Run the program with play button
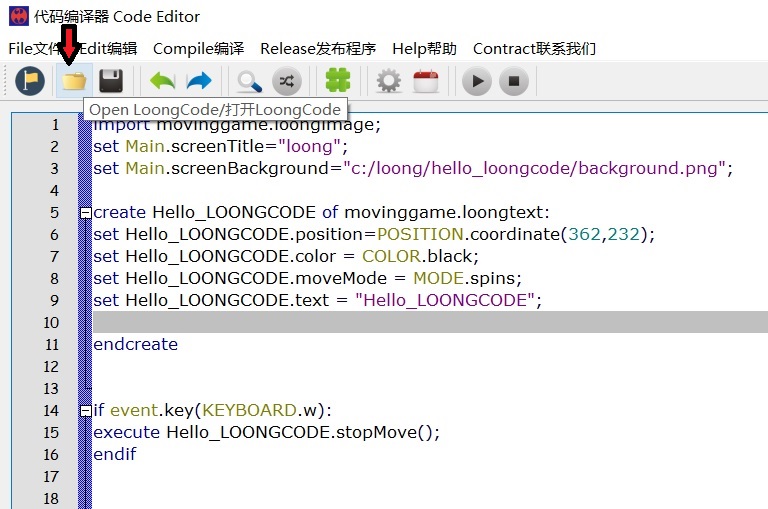Screen dimensions: 768x509 click(x=476, y=81)
